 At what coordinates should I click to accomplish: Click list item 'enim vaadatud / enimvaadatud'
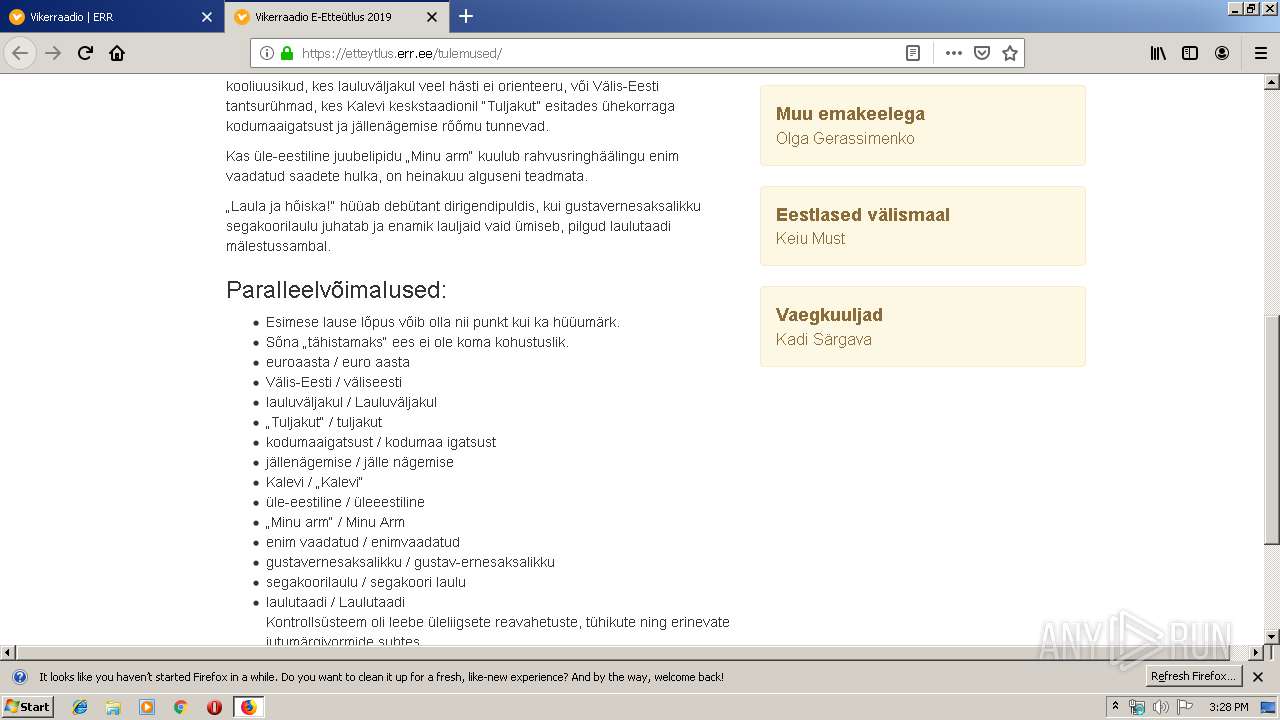(363, 542)
